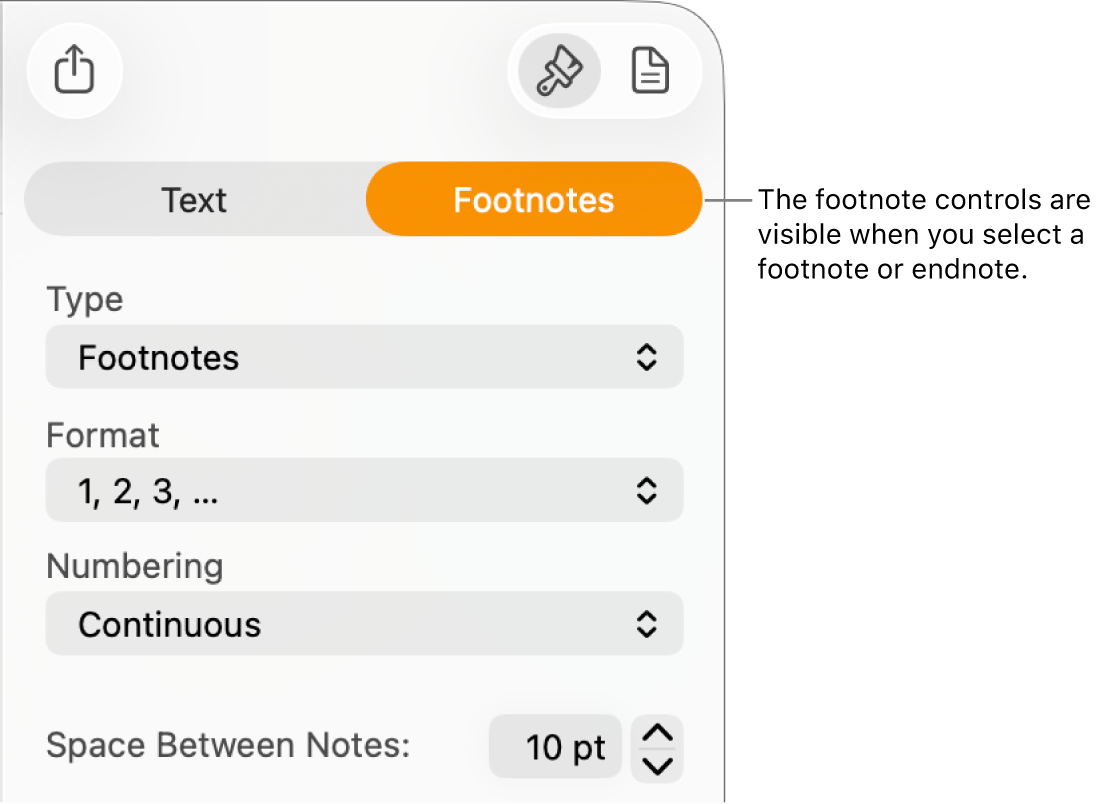Click the upload arrow in the Share icon
The height and width of the screenshot is (804, 1100).
click(x=74, y=68)
